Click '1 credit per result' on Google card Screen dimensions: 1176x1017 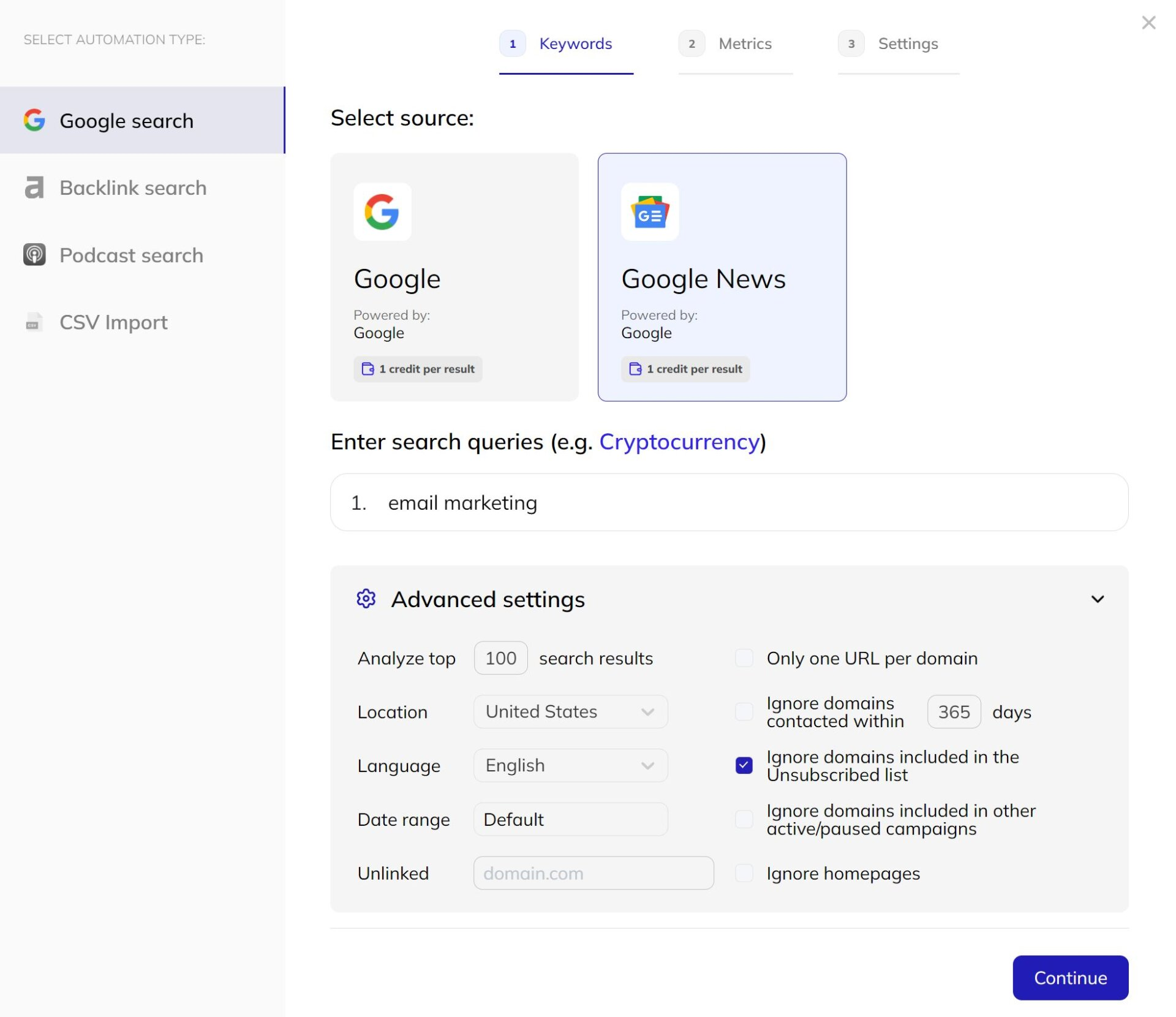click(418, 369)
